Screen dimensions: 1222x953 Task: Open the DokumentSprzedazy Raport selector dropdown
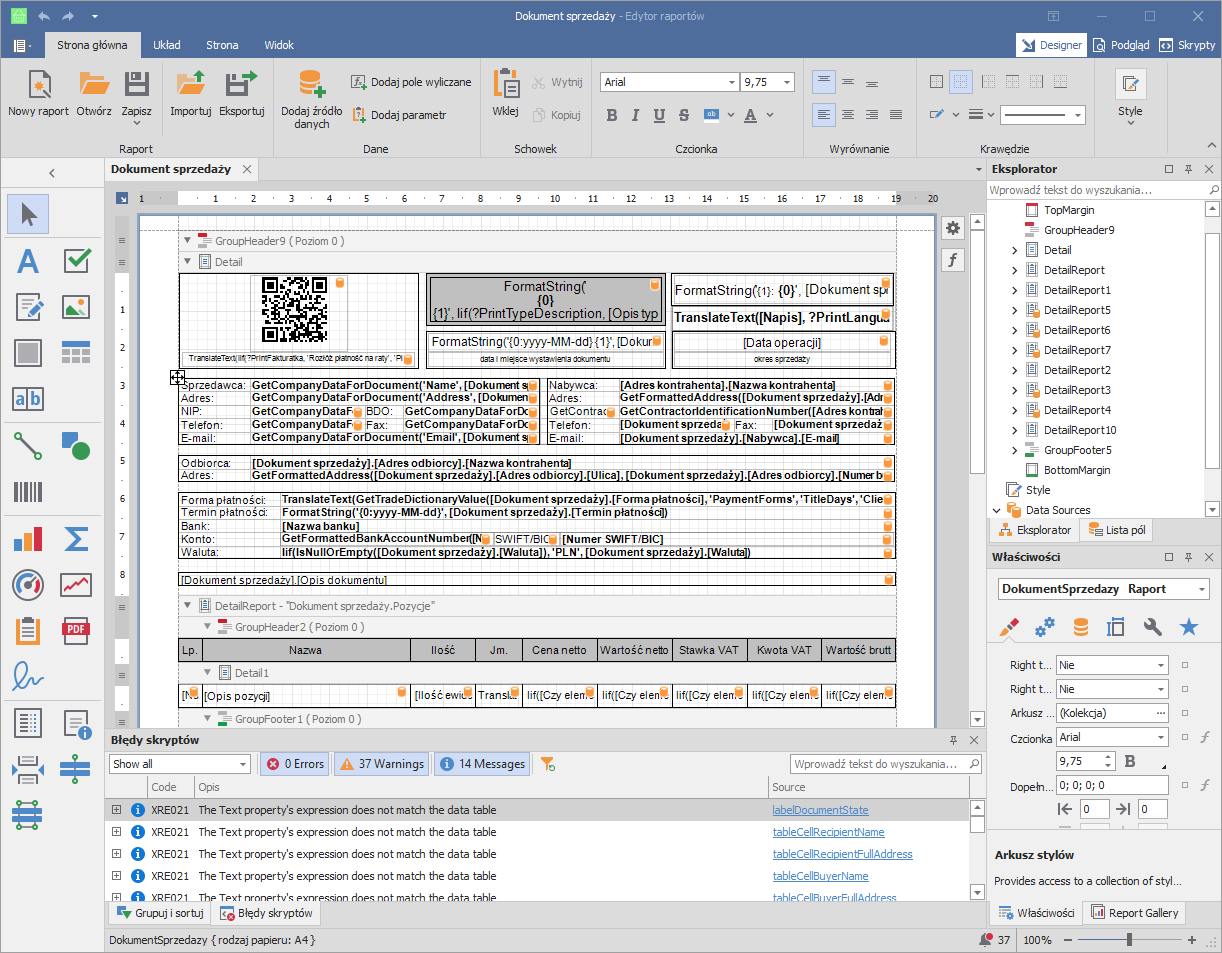coord(1201,589)
